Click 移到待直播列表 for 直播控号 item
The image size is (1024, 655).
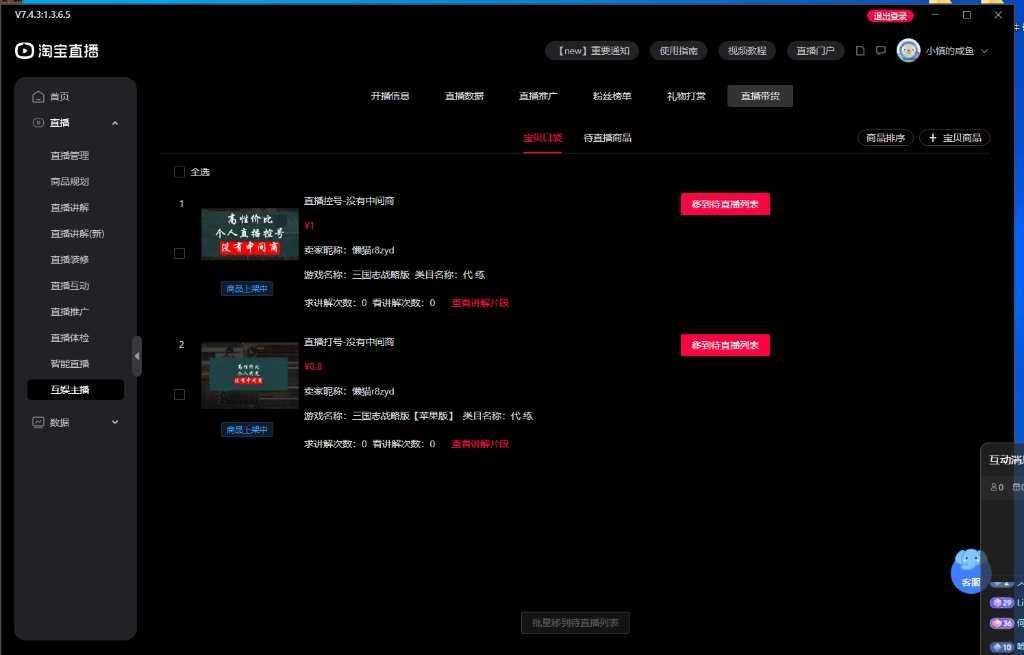(725, 204)
